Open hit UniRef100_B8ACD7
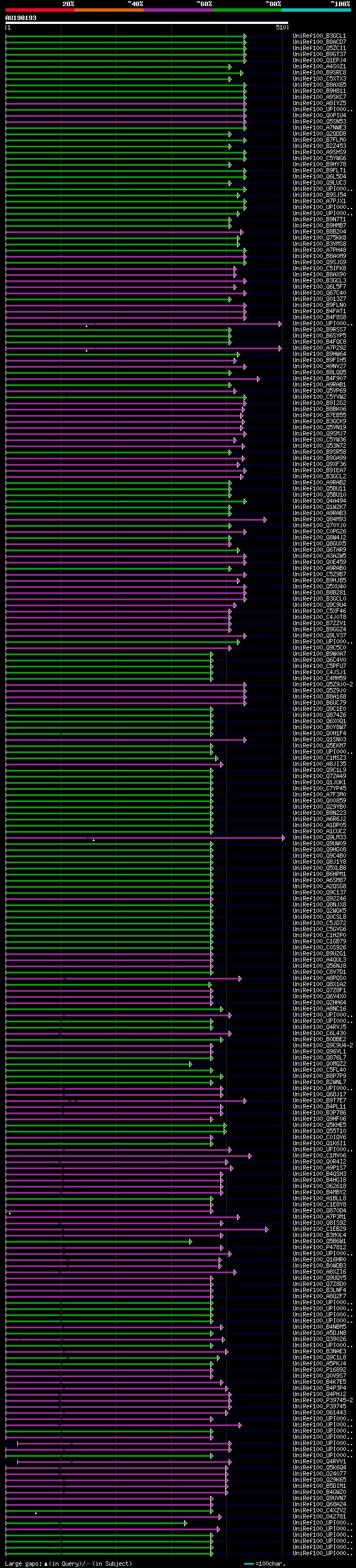This screenshot has height=1568, width=356. [319, 42]
